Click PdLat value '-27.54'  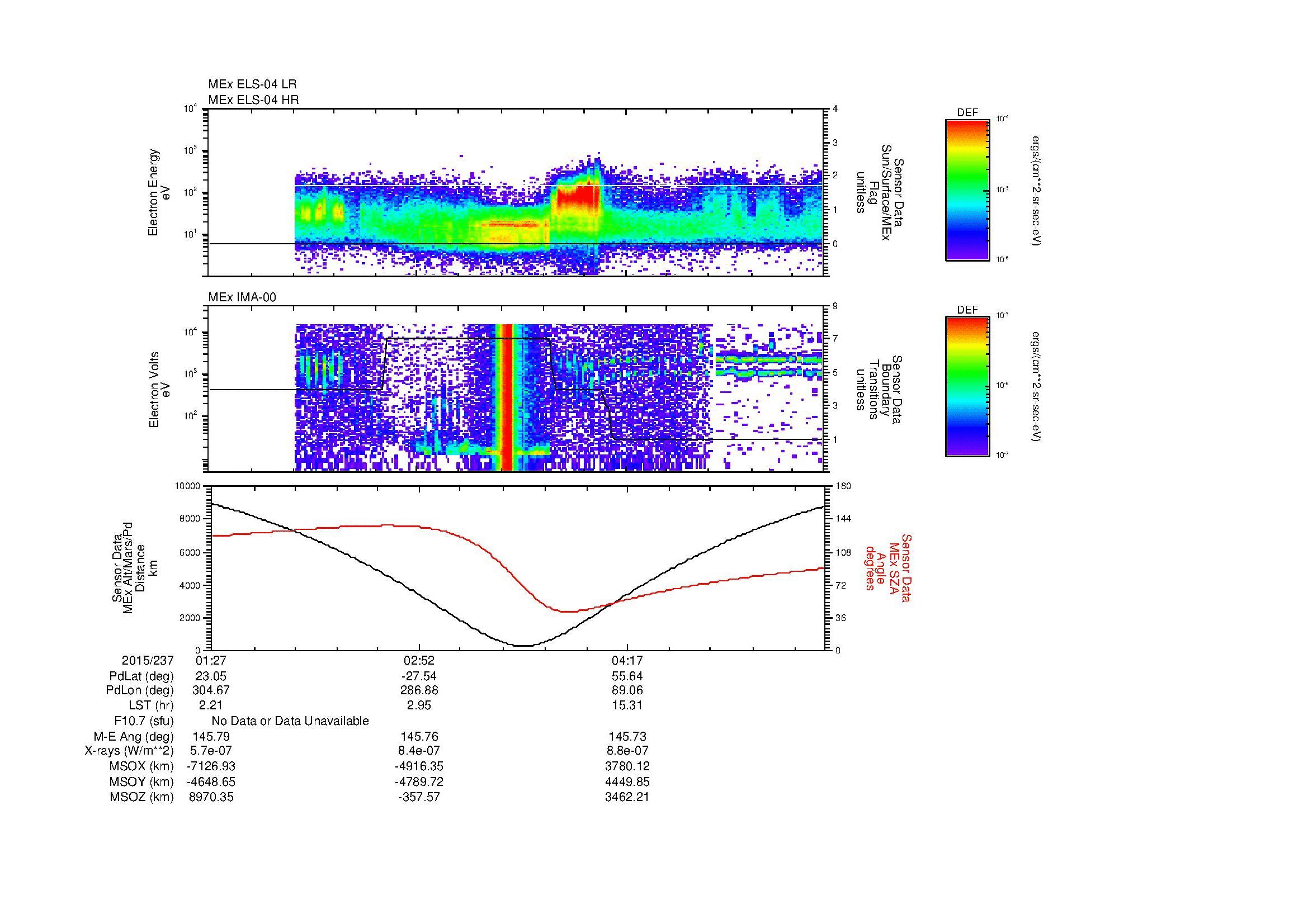419,676
